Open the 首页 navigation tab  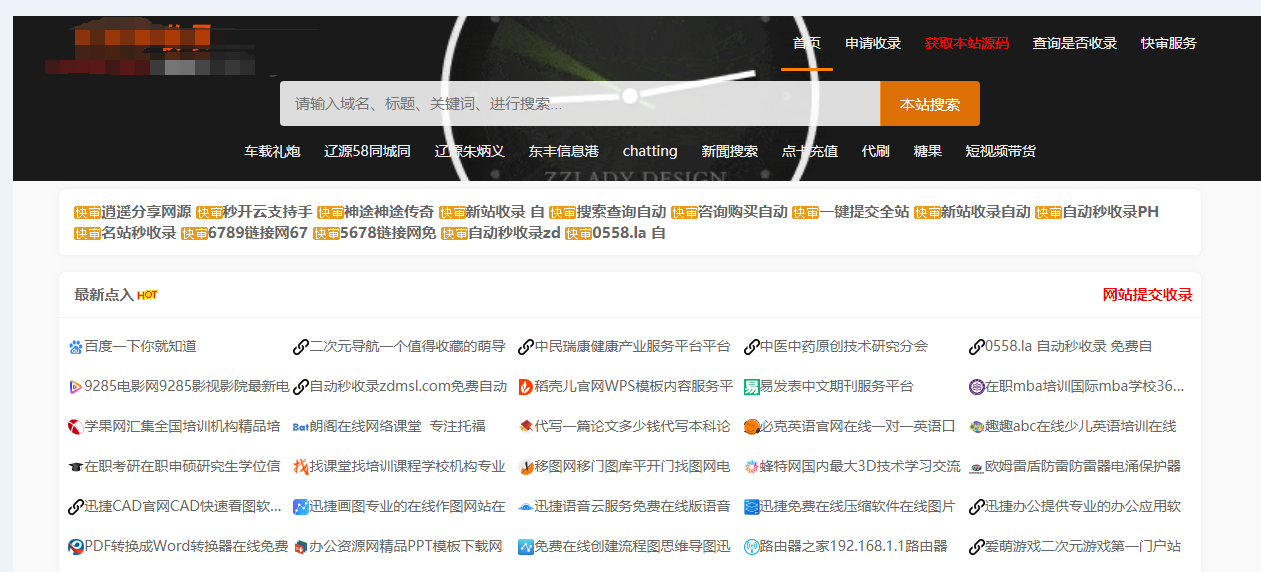tap(807, 43)
